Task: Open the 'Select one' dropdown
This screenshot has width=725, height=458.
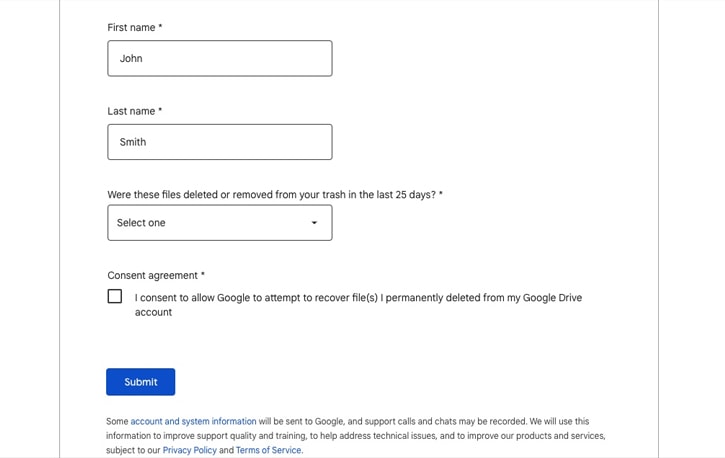Action: pyautogui.click(x=220, y=223)
